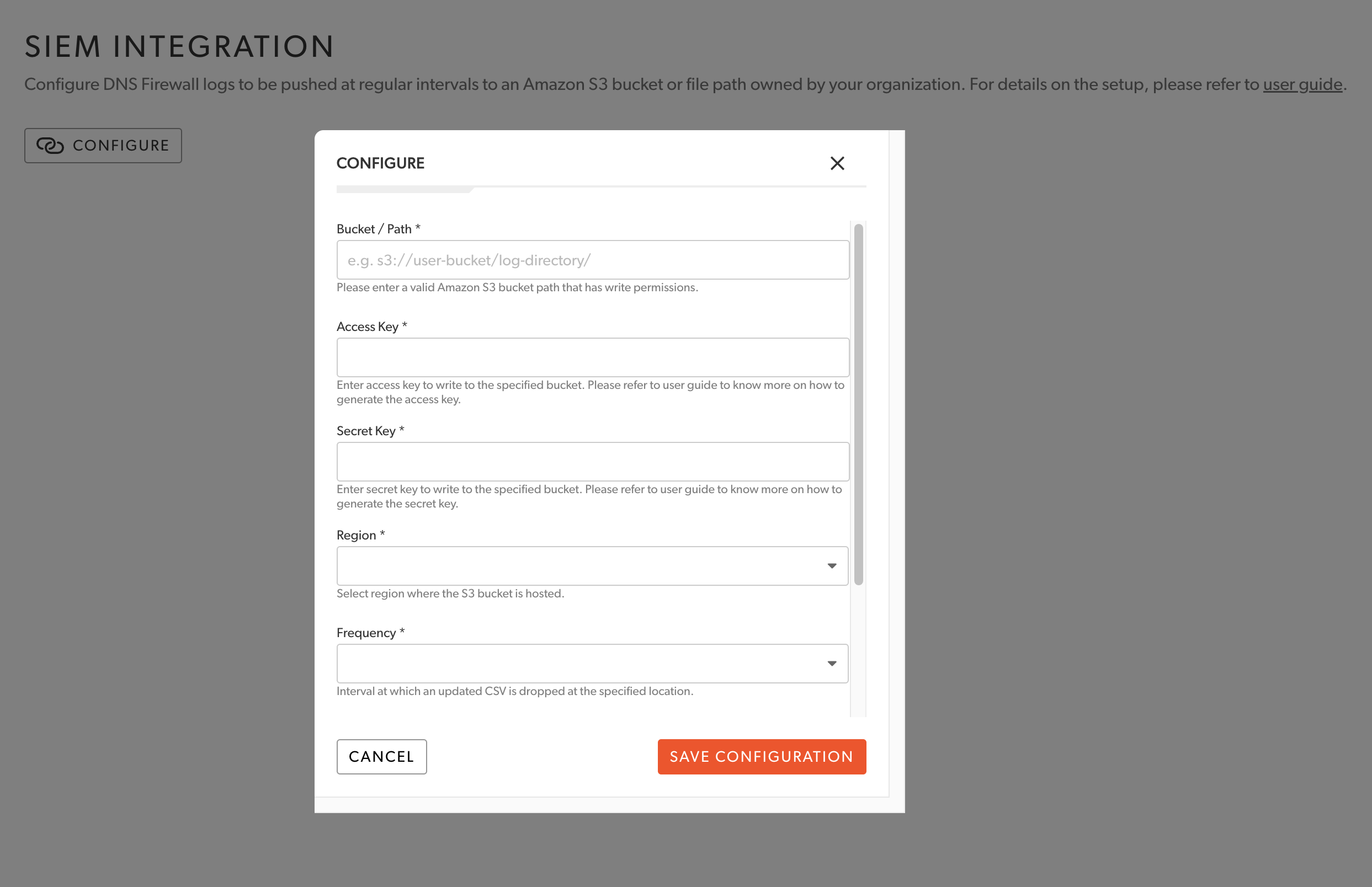Click the S3 bucket path helper text
This screenshot has width=1372, height=887.
517,287
